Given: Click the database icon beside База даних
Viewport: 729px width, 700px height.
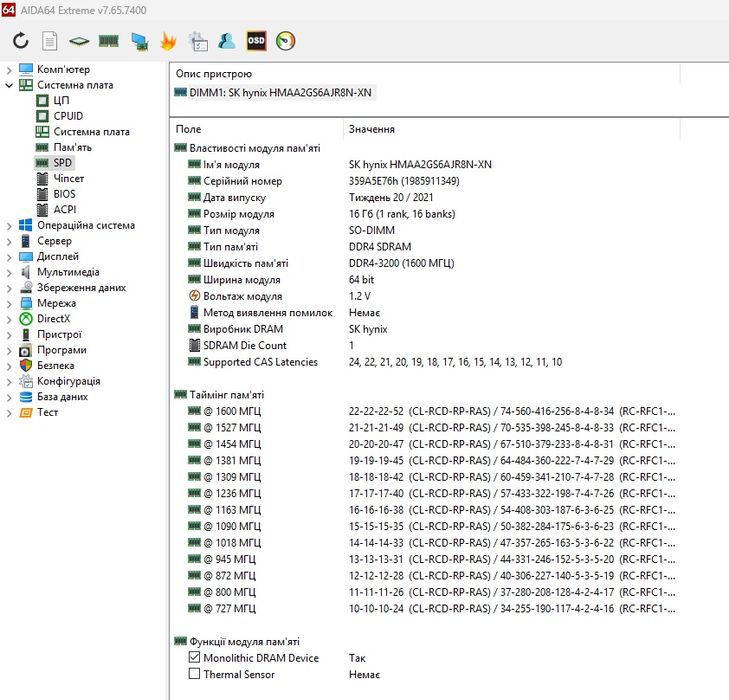Looking at the screenshot, I should 26,397.
